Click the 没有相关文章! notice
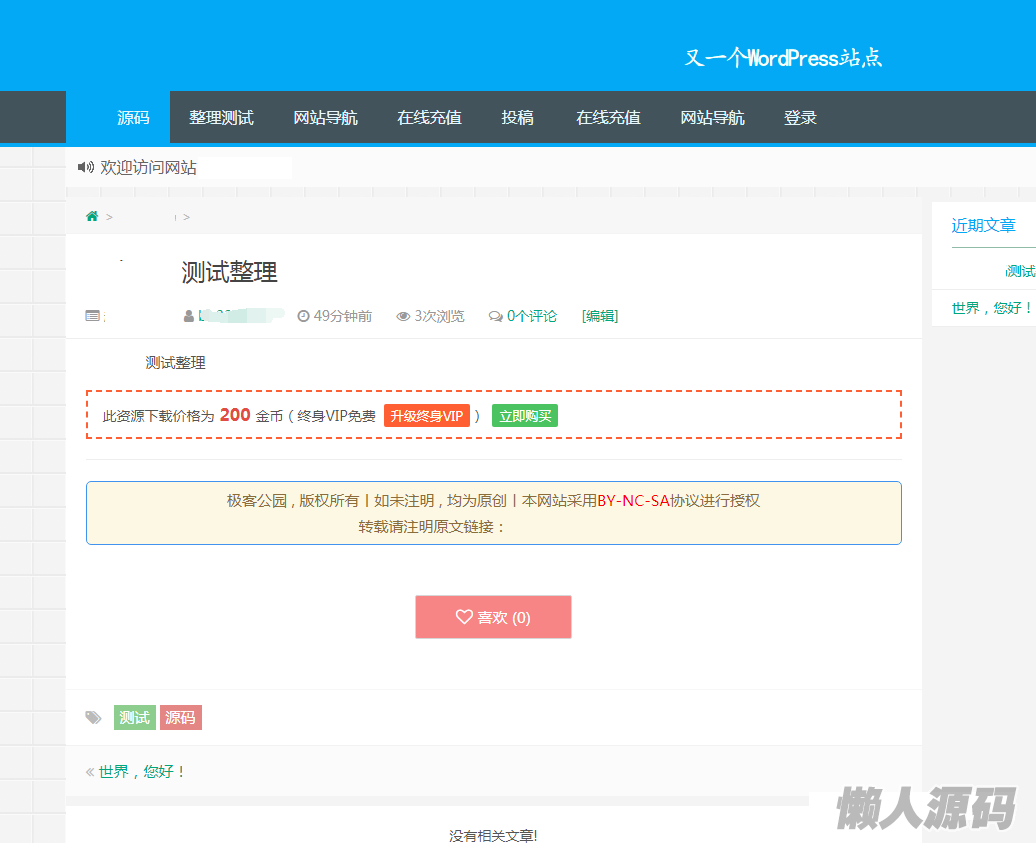1036x843 pixels. pyautogui.click(x=494, y=835)
